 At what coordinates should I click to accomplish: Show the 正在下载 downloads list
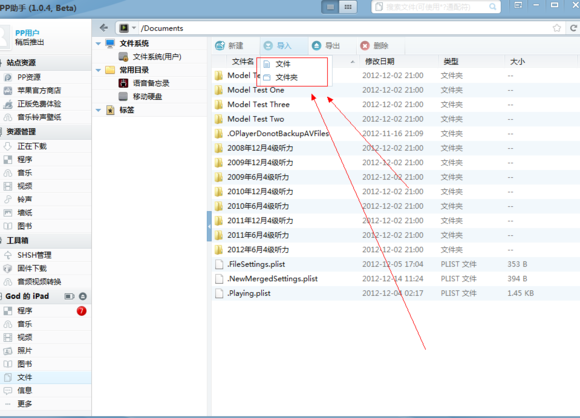pyautogui.click(x=32, y=146)
